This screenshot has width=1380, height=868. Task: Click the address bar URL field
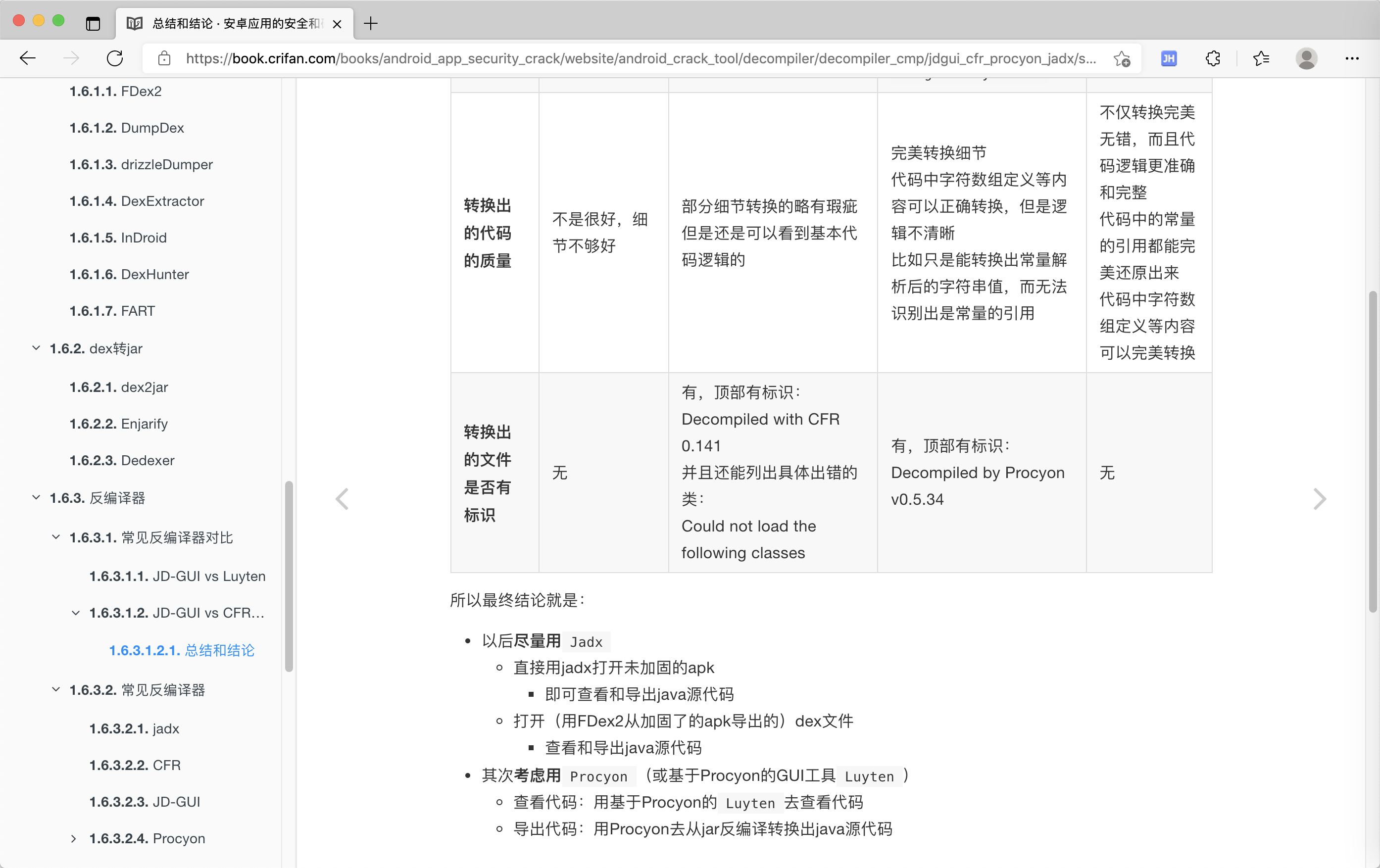click(640, 58)
